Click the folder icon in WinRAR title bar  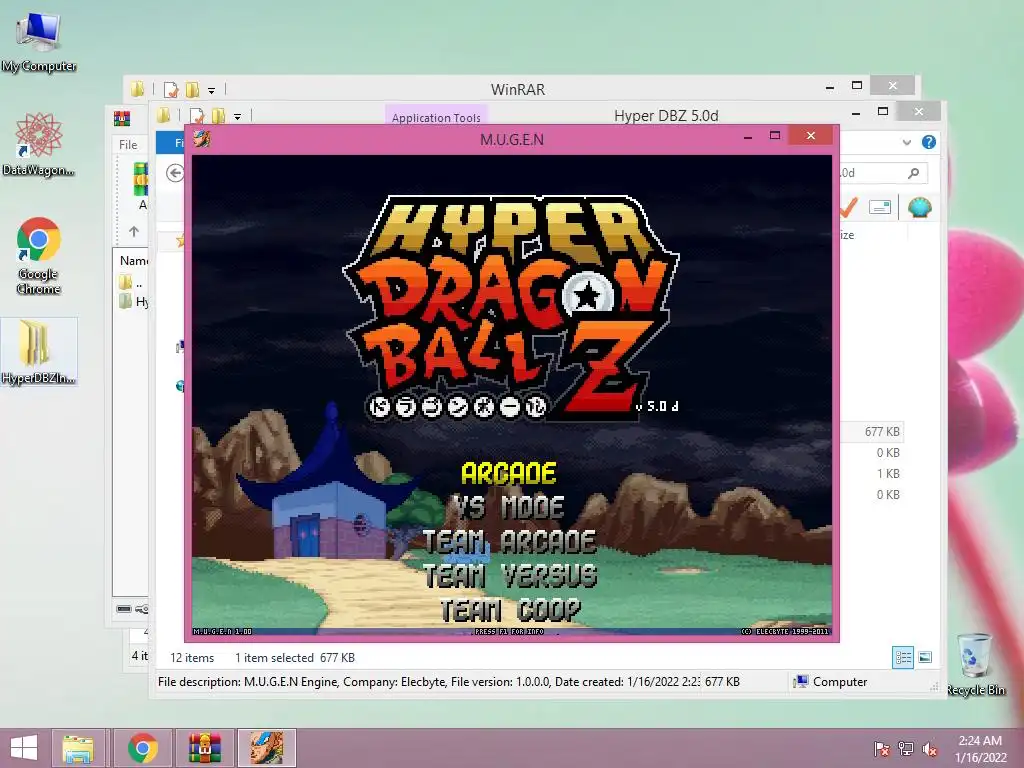pyautogui.click(x=137, y=89)
